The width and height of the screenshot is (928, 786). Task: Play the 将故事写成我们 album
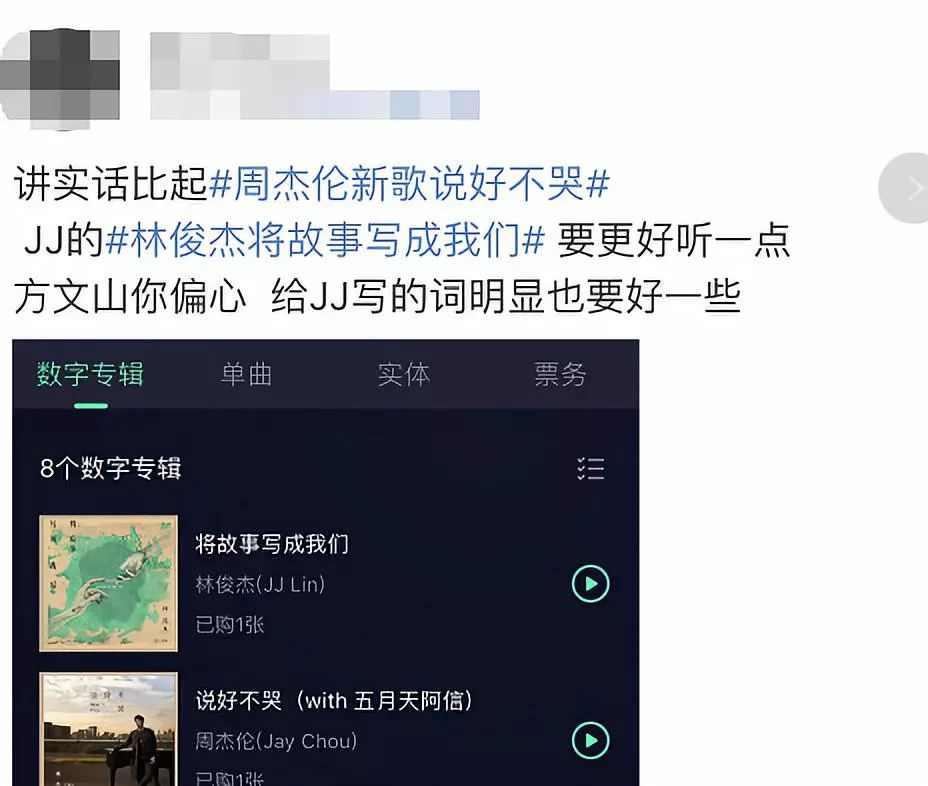coord(590,584)
